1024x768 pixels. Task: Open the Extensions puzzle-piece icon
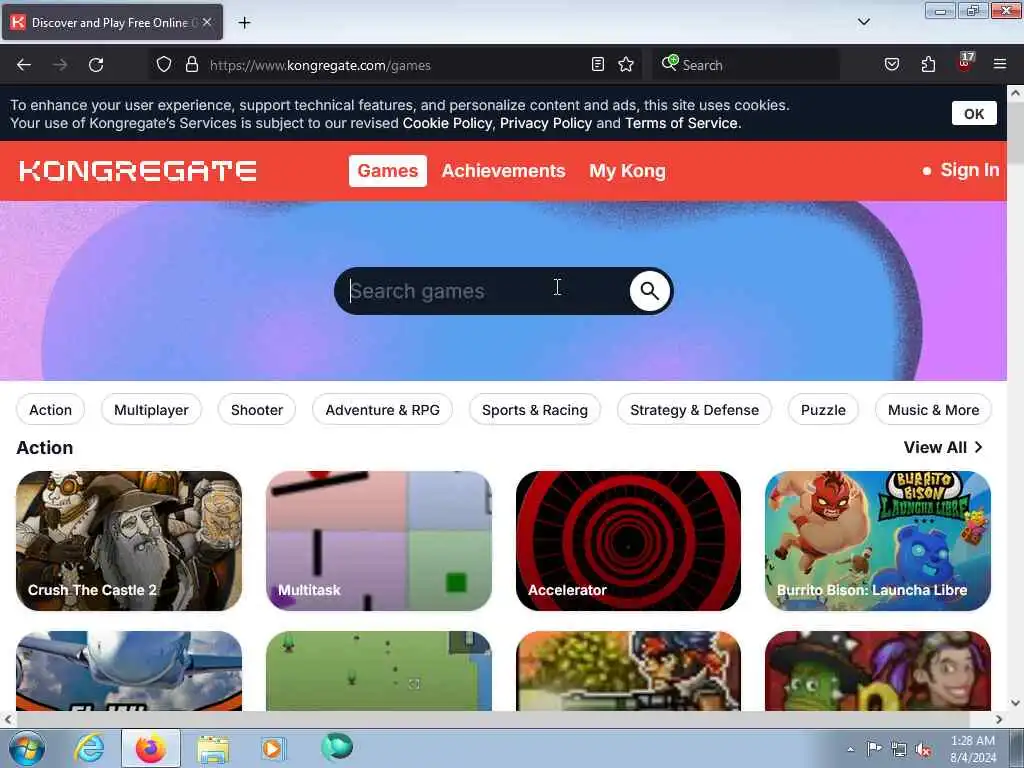point(928,64)
